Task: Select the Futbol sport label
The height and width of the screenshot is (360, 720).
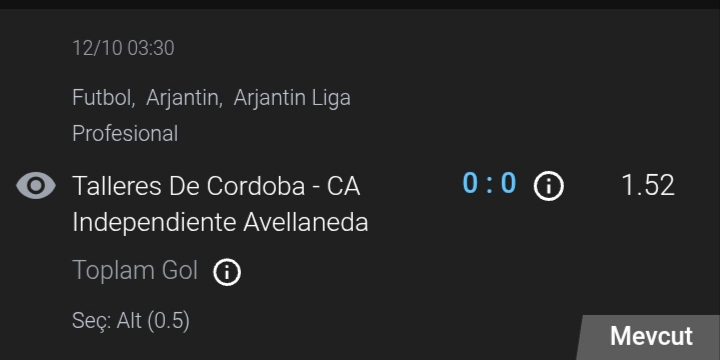Action: 102,98
